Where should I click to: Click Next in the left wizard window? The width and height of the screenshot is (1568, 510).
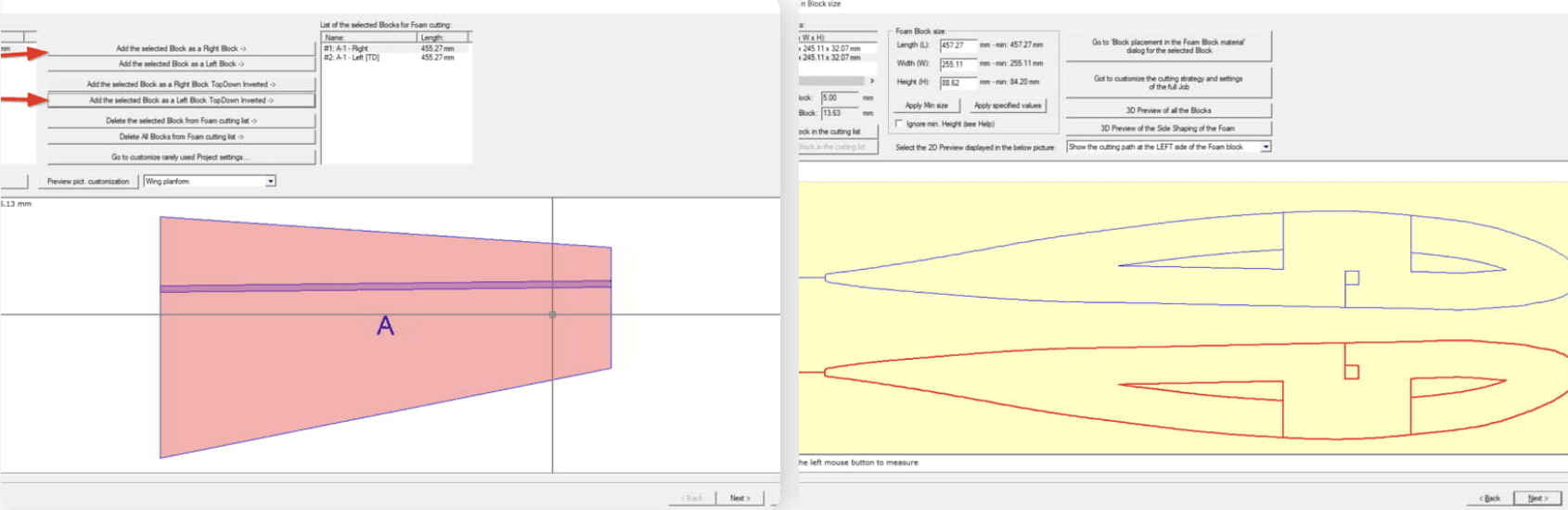[739, 498]
